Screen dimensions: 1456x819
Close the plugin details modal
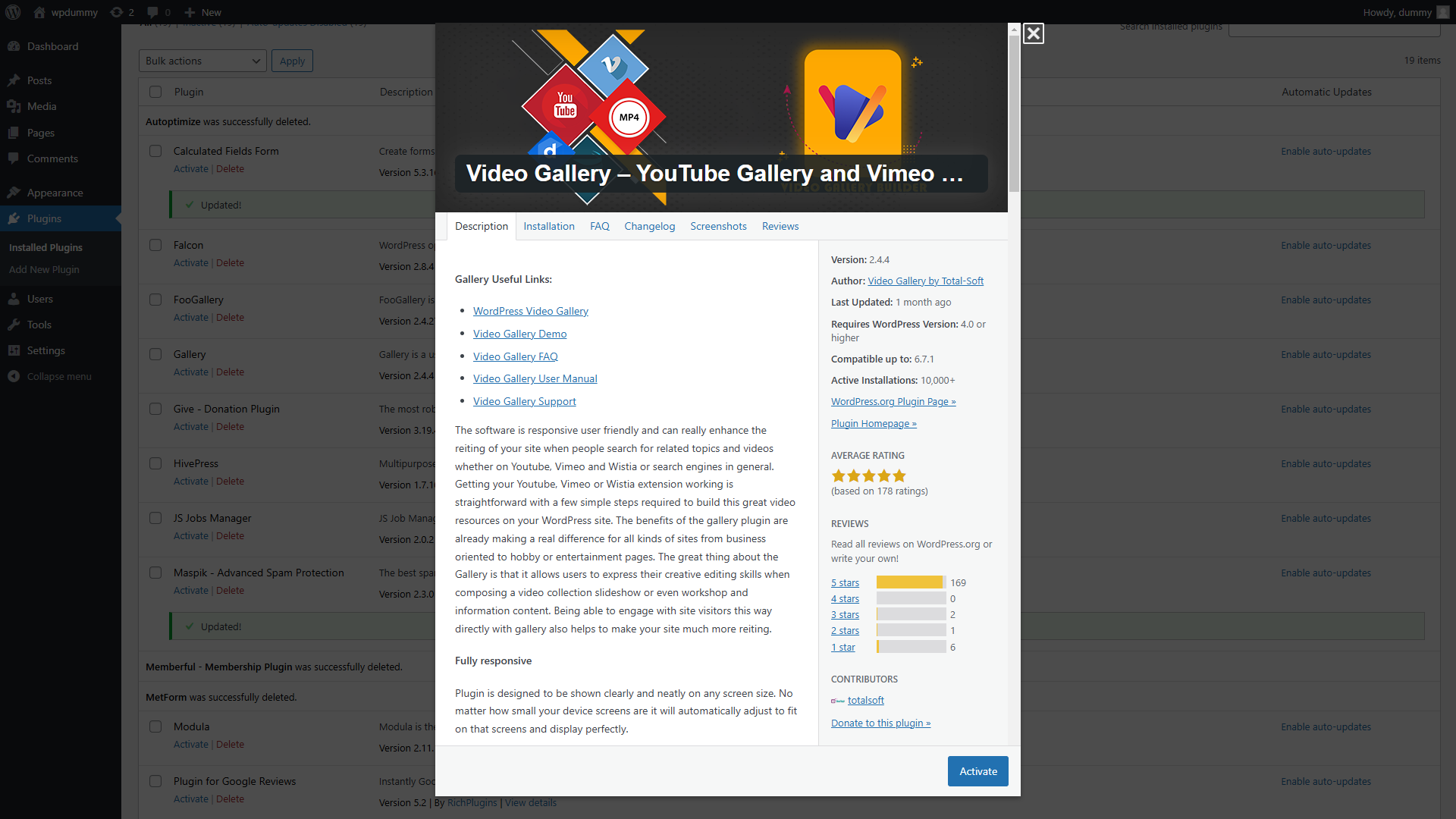coord(1033,33)
